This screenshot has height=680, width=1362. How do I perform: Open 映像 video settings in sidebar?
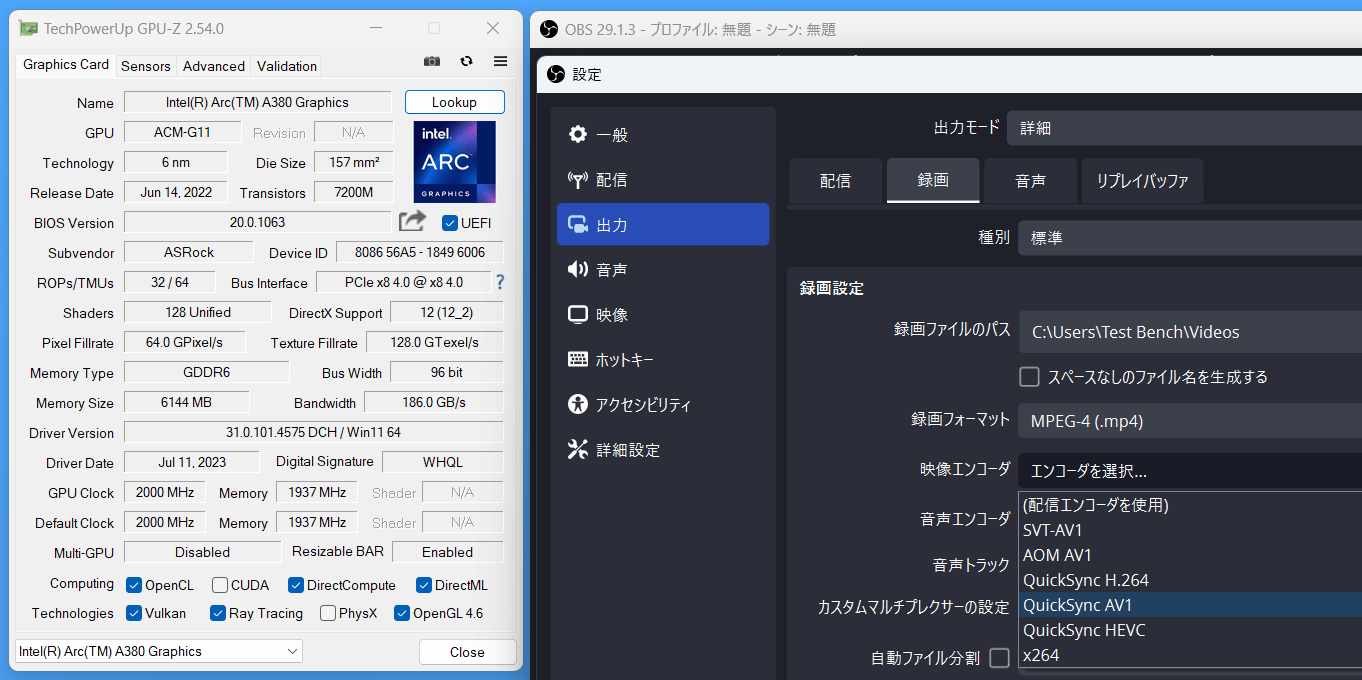[x=663, y=315]
